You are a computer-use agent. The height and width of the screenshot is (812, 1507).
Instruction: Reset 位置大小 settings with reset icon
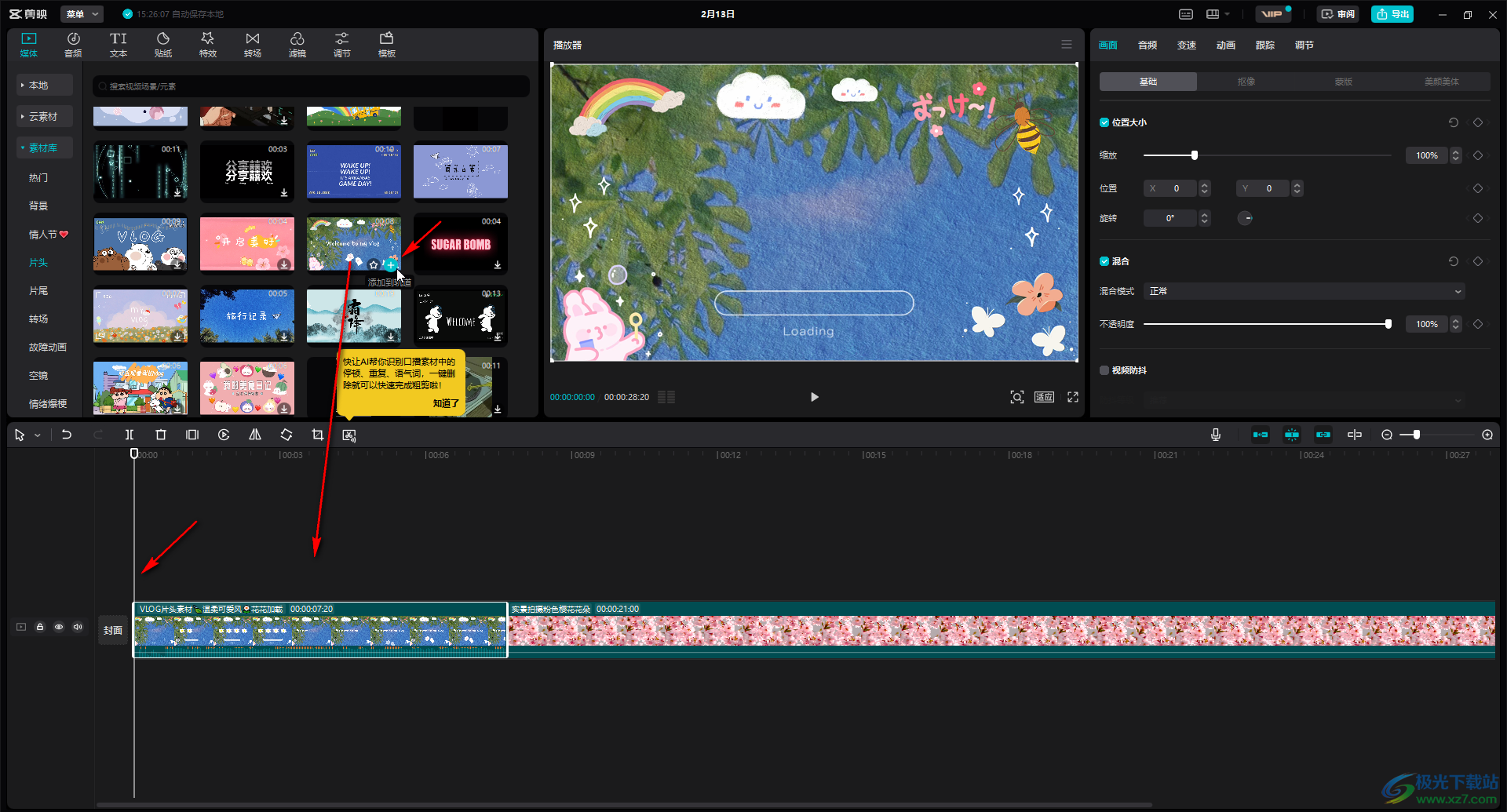point(1454,122)
